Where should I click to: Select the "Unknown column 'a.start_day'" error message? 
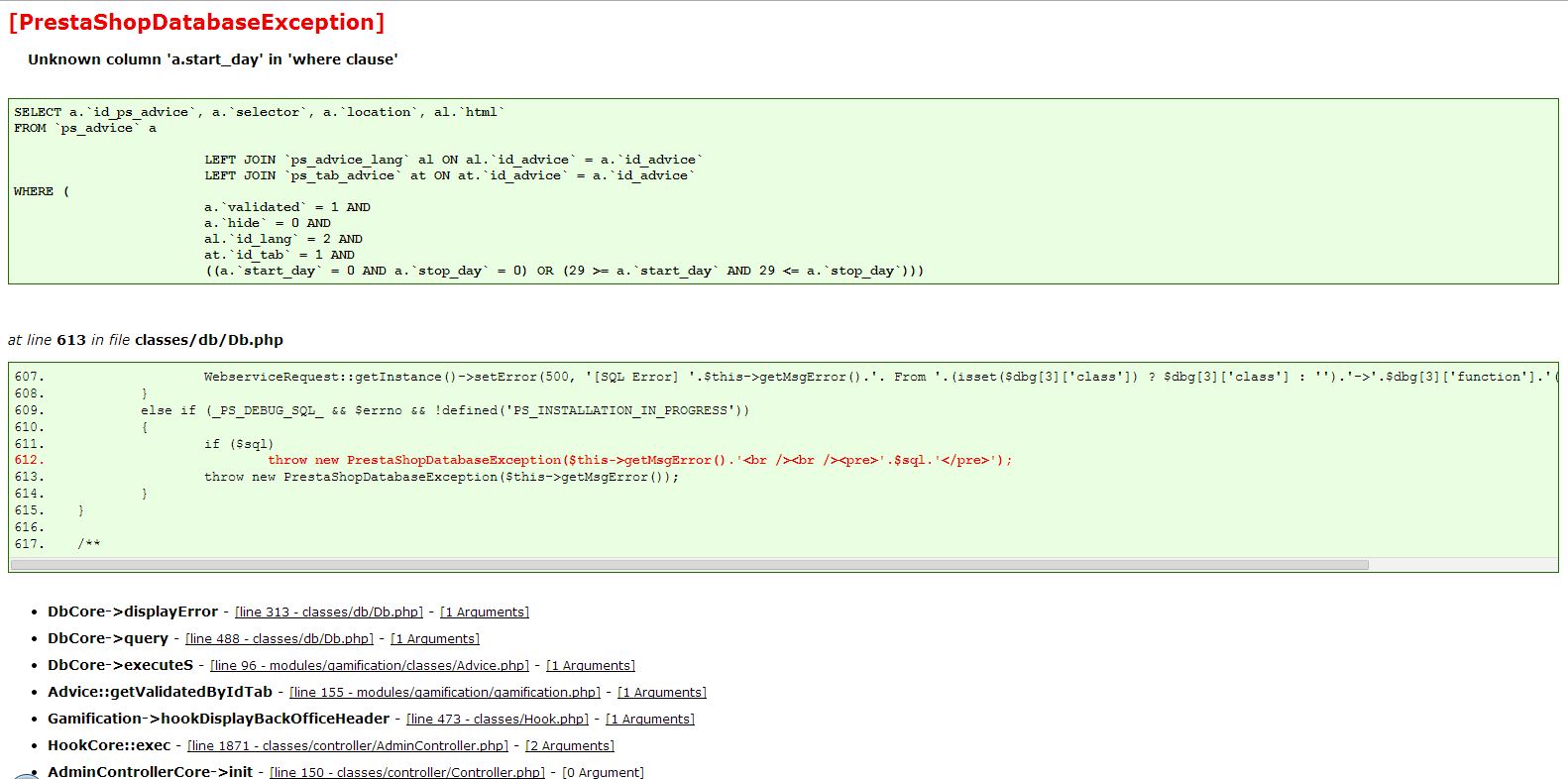(213, 59)
